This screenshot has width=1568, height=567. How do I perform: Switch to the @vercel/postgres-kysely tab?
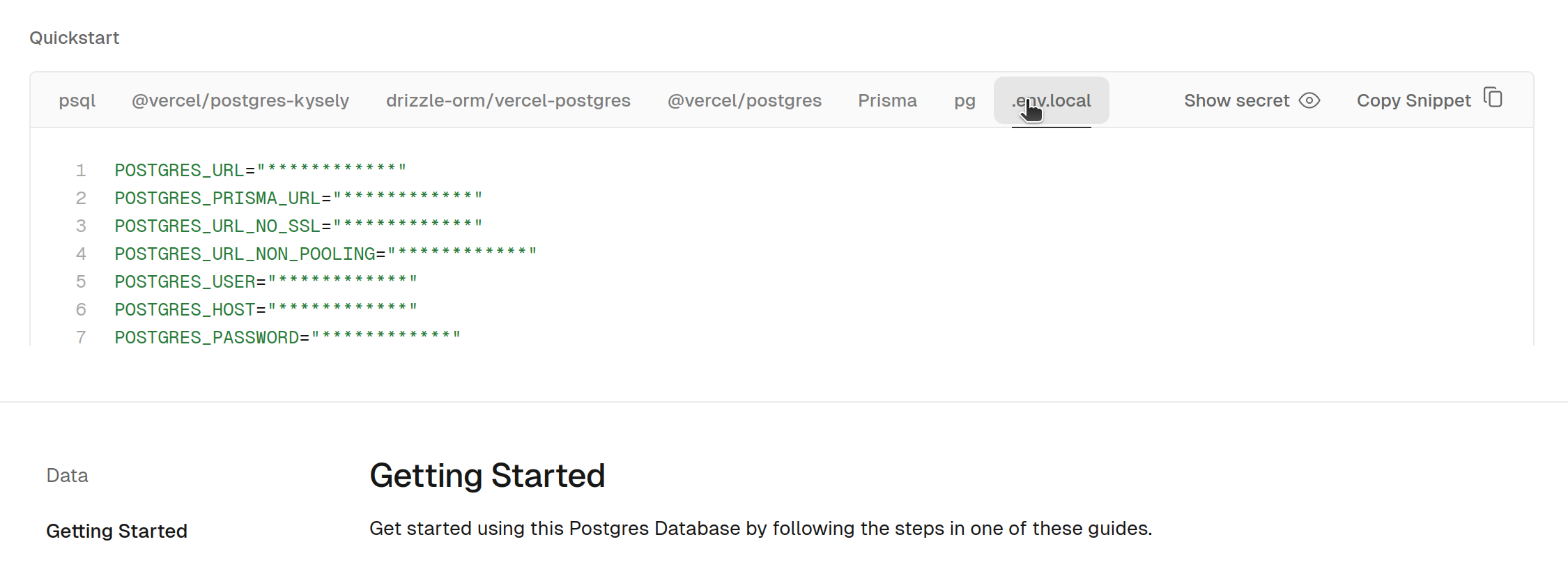coord(240,100)
